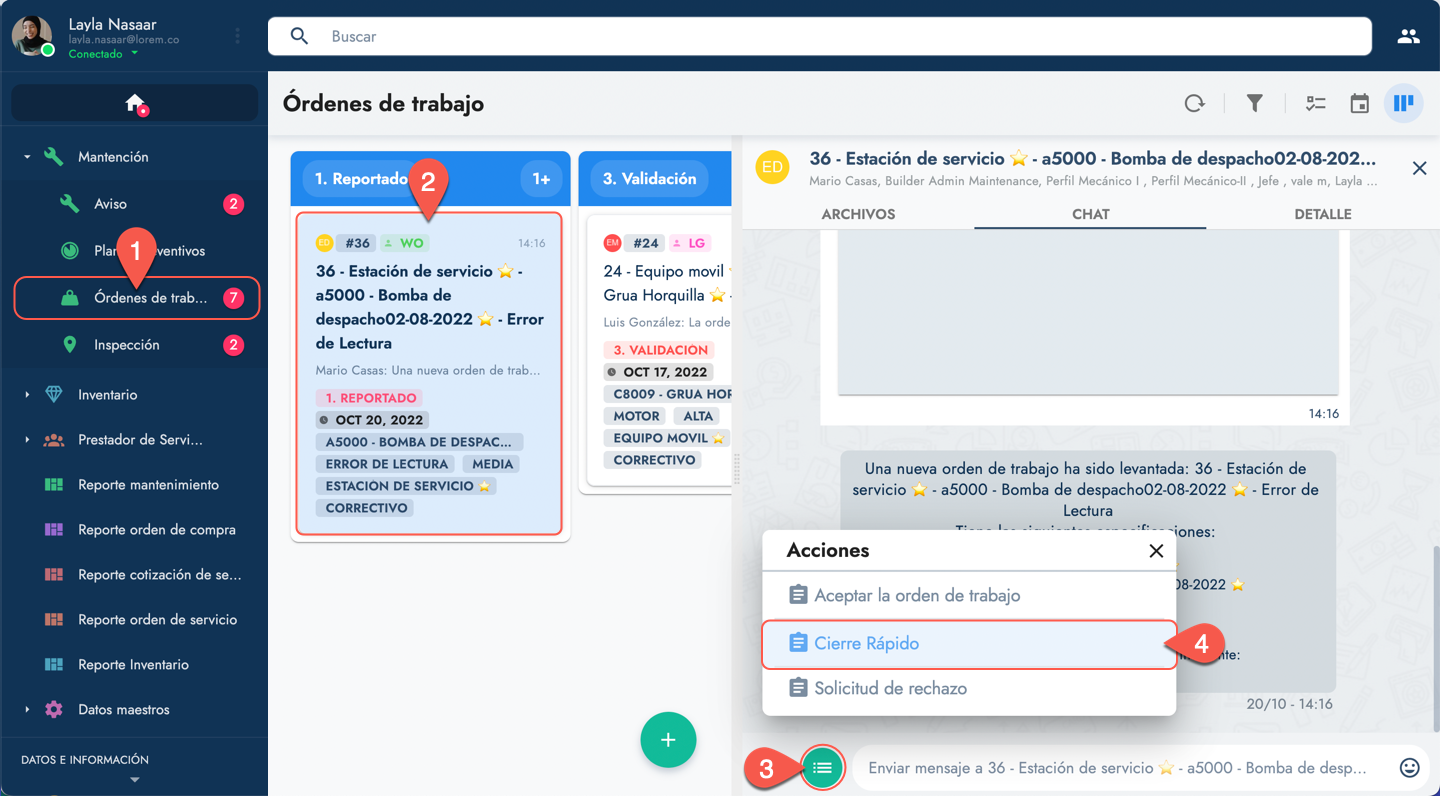Open the emoji picker in the message bar
This screenshot has width=1440, height=796.
tap(1410, 767)
